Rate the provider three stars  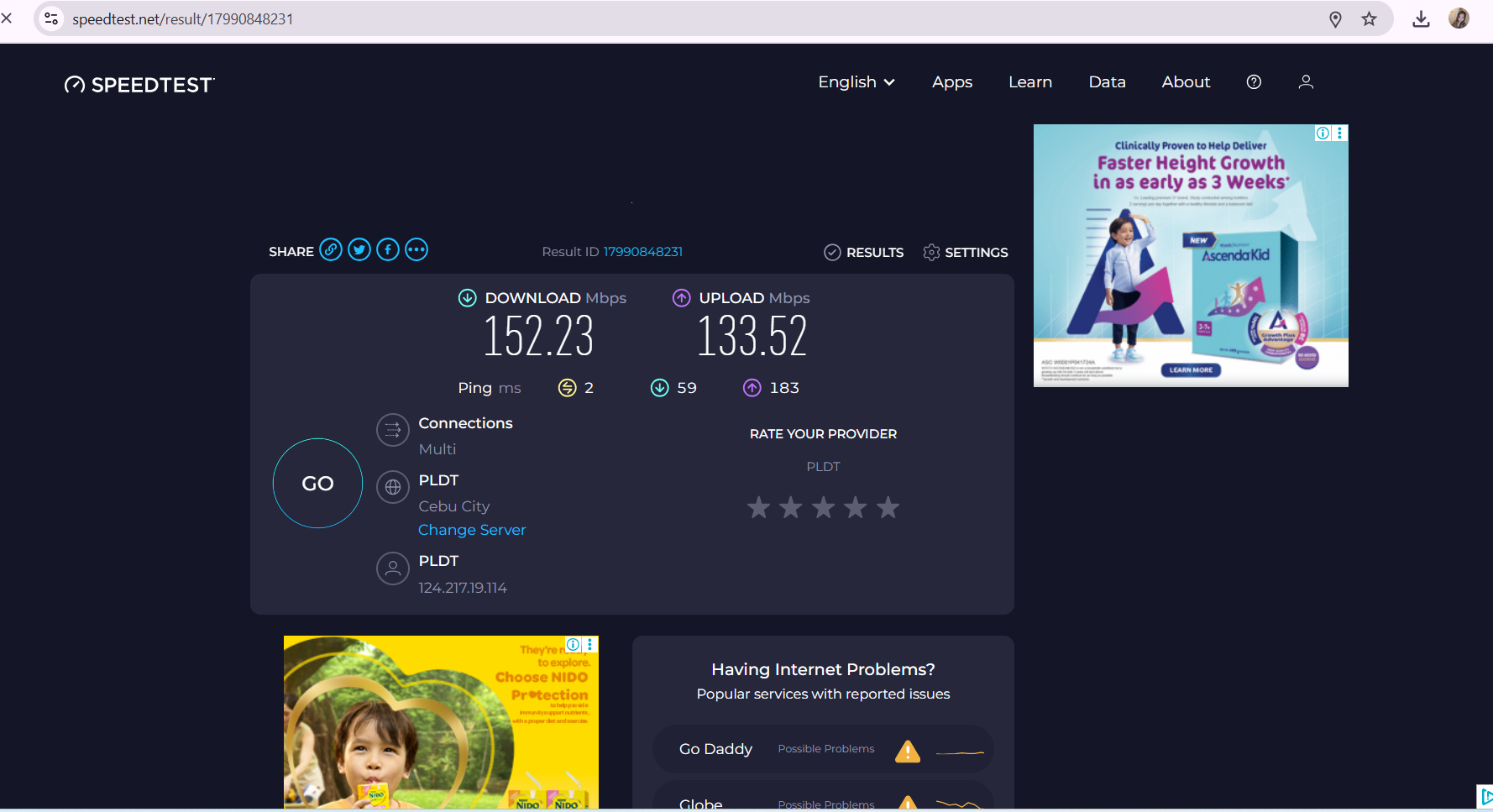(x=824, y=507)
